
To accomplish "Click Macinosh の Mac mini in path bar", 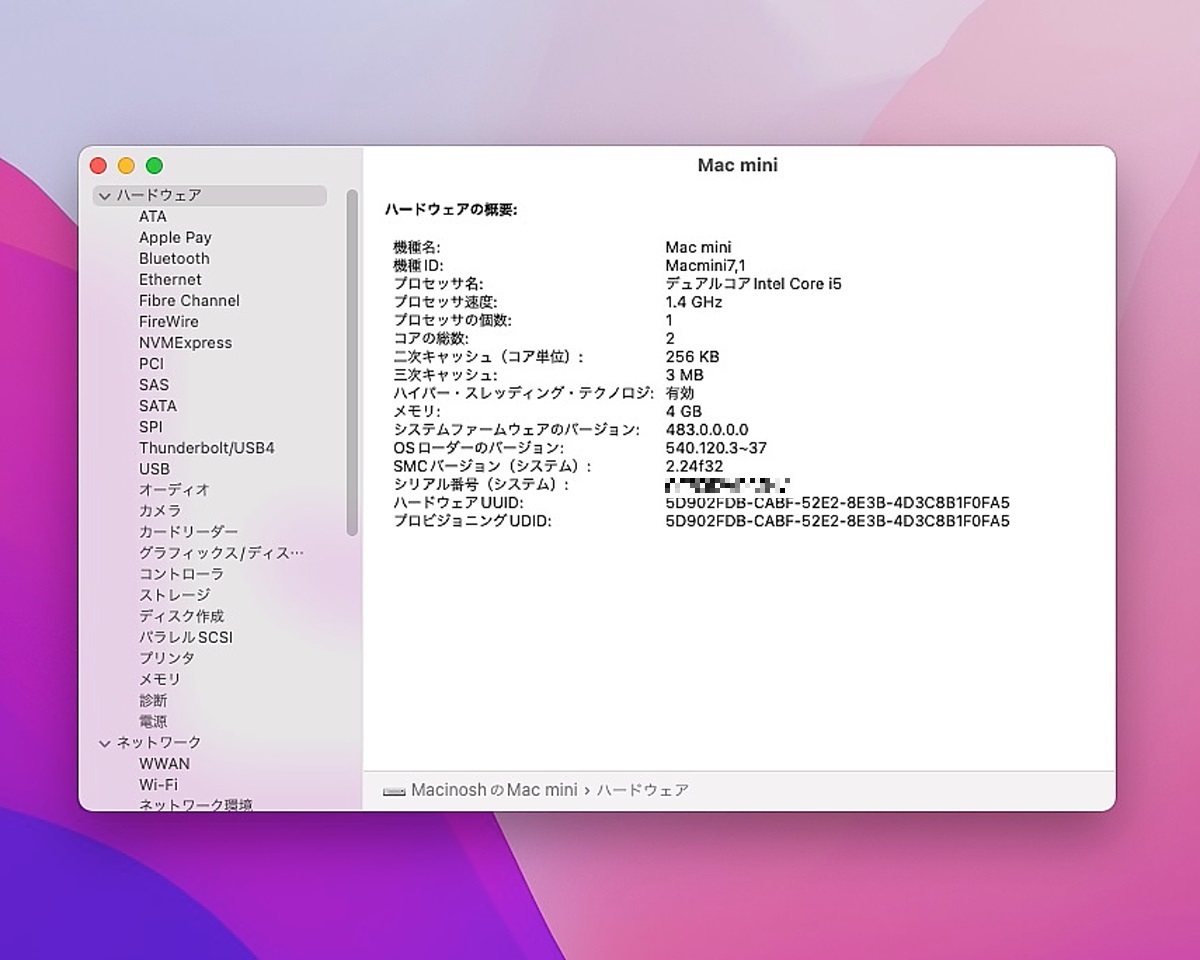I will coord(494,790).
